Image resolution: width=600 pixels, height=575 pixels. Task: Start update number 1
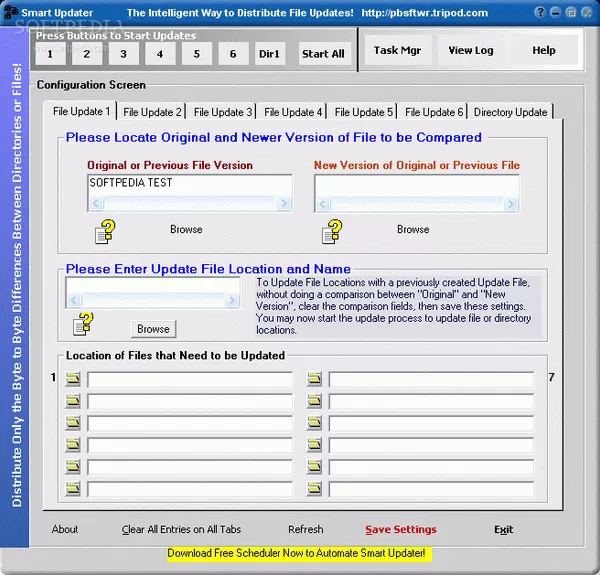[x=50, y=54]
